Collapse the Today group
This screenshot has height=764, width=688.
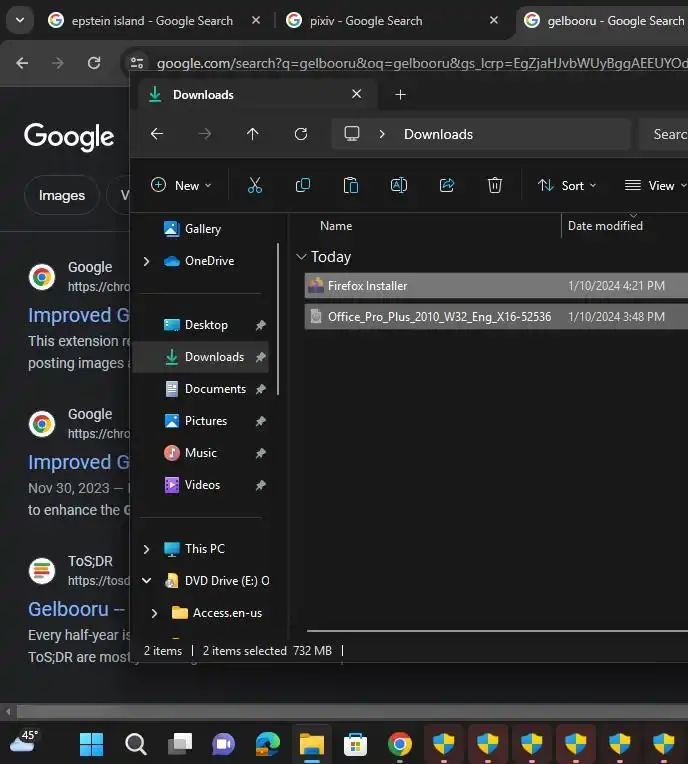pyautogui.click(x=301, y=256)
